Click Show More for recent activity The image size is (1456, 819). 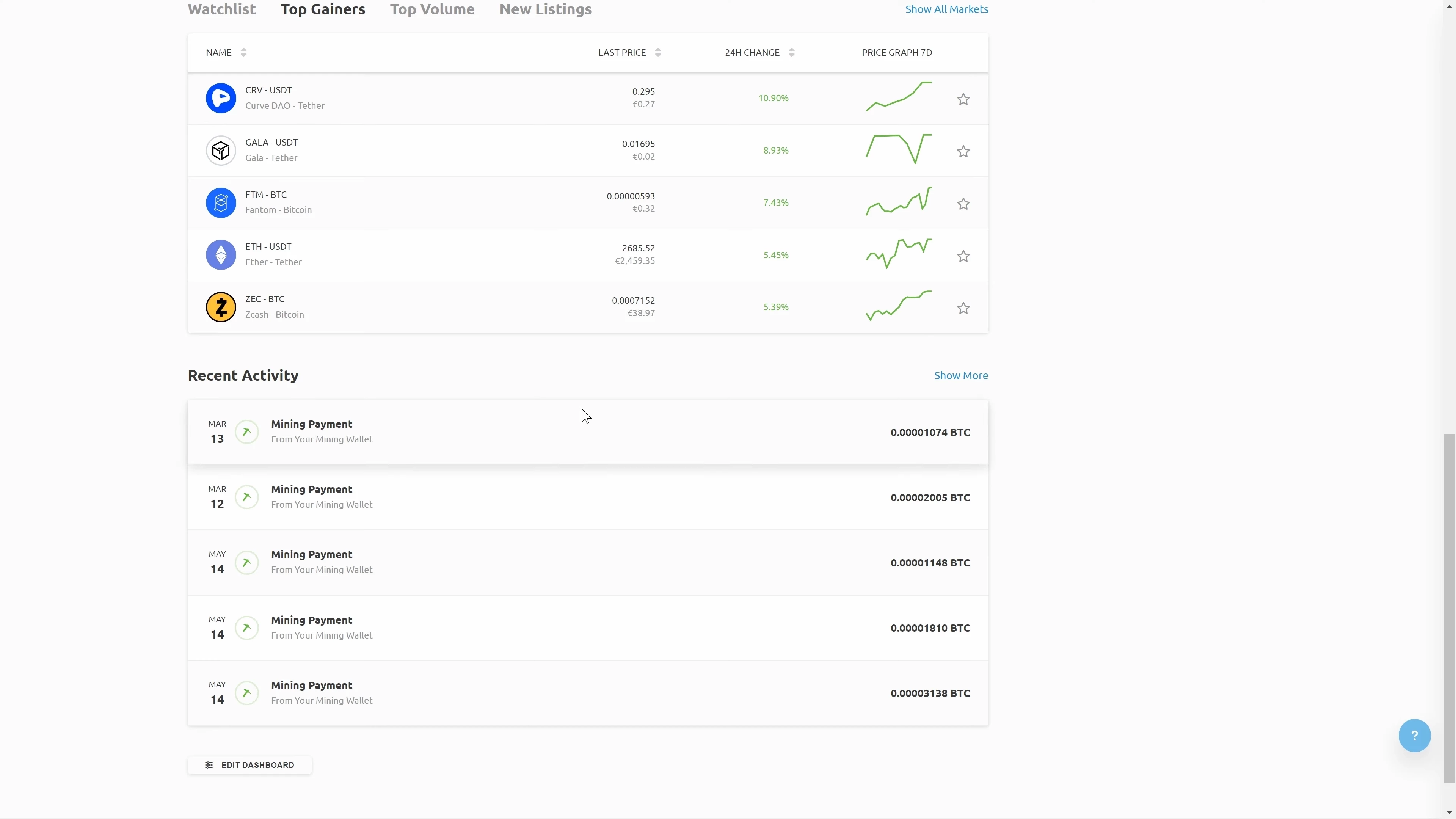click(x=961, y=375)
